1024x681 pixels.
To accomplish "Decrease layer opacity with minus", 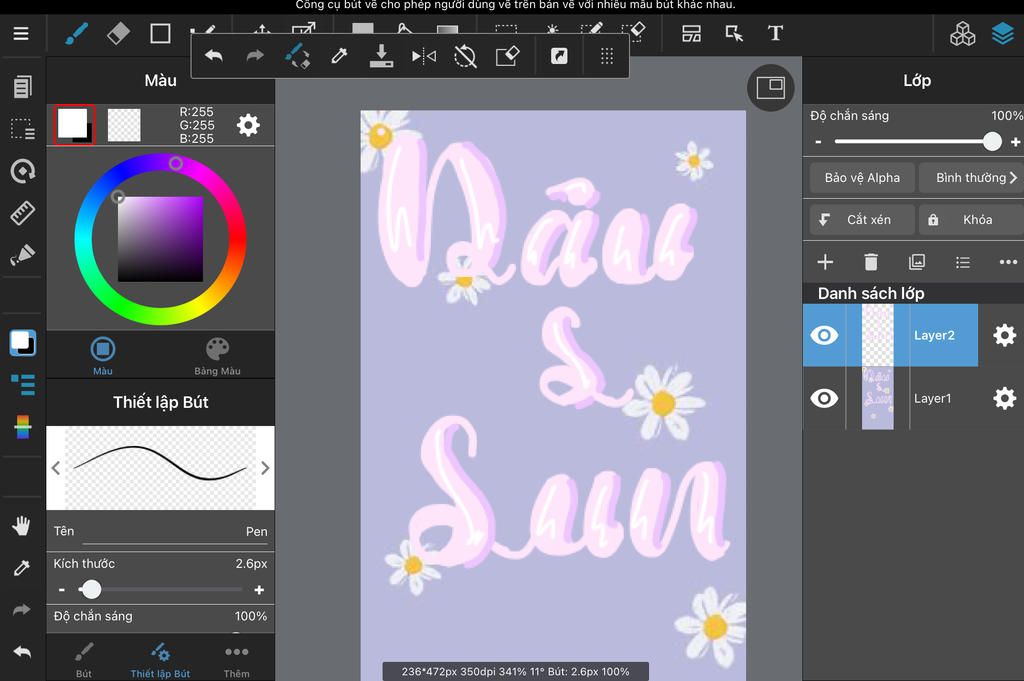I will click(x=818, y=141).
